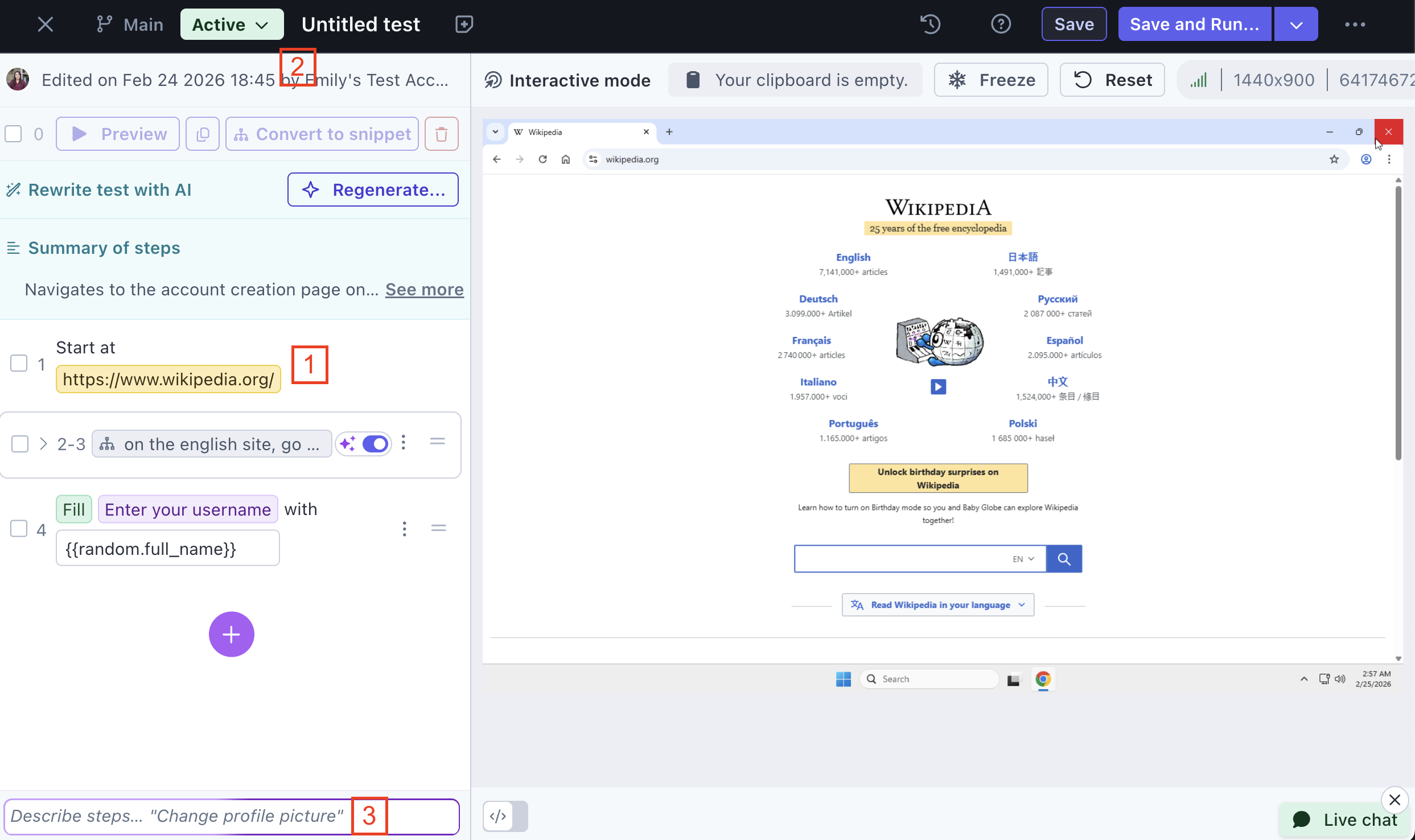Image resolution: width=1415 pixels, height=840 pixels.
Task: Open the version history clock icon
Action: (x=930, y=24)
